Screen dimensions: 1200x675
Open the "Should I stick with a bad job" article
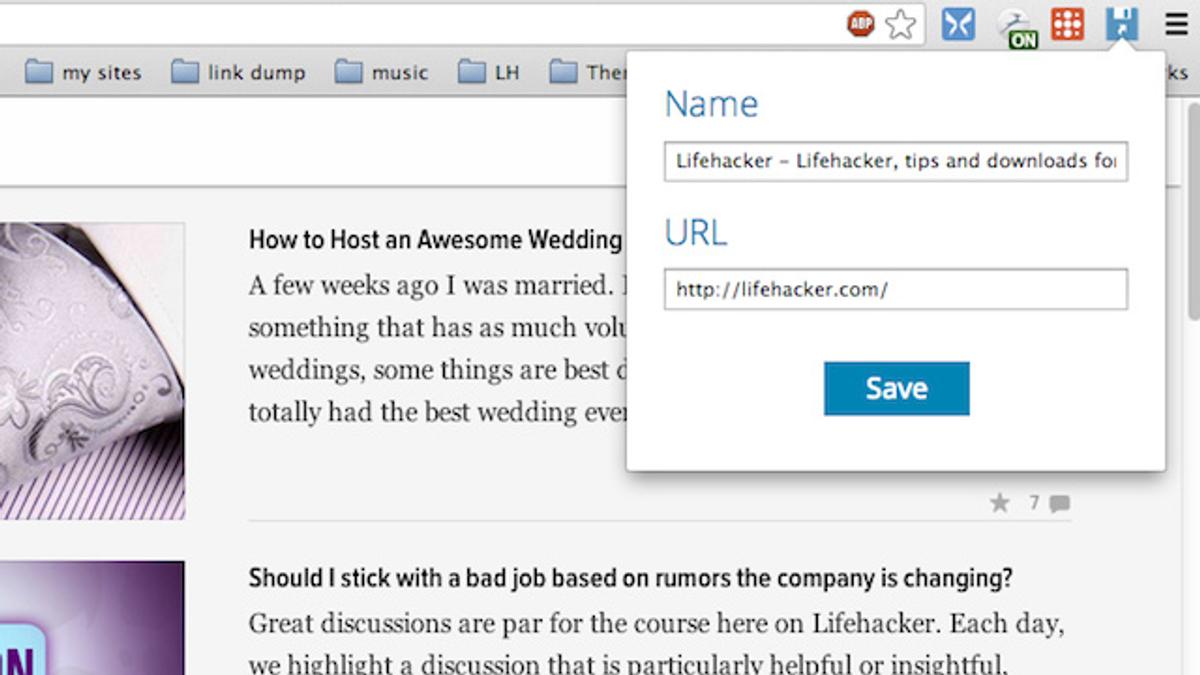pyautogui.click(x=630, y=579)
